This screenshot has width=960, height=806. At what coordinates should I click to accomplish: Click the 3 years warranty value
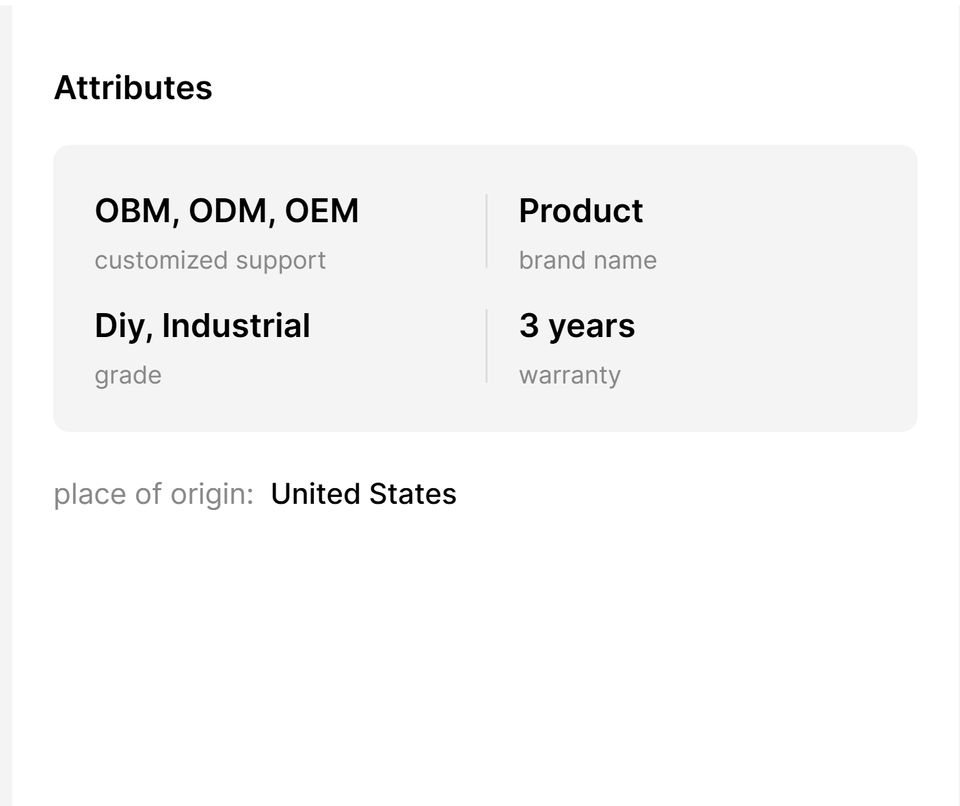(577, 326)
